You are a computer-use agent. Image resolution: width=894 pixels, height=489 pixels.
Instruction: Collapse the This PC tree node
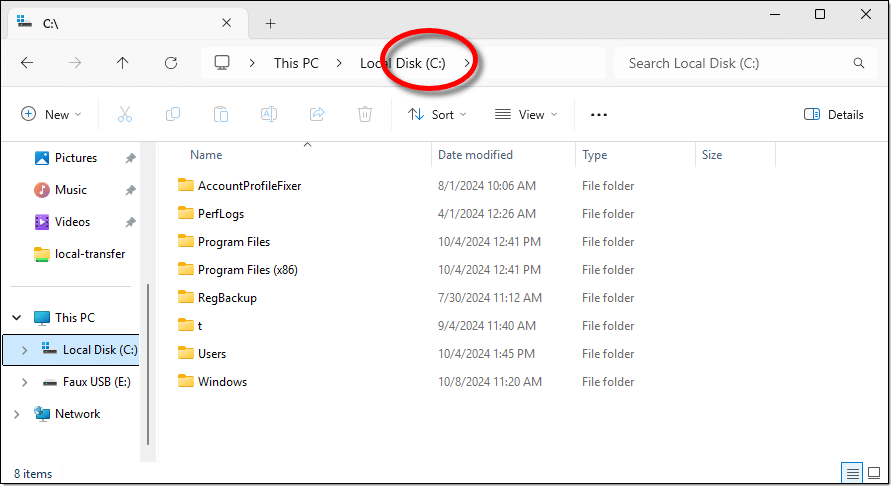(x=17, y=318)
